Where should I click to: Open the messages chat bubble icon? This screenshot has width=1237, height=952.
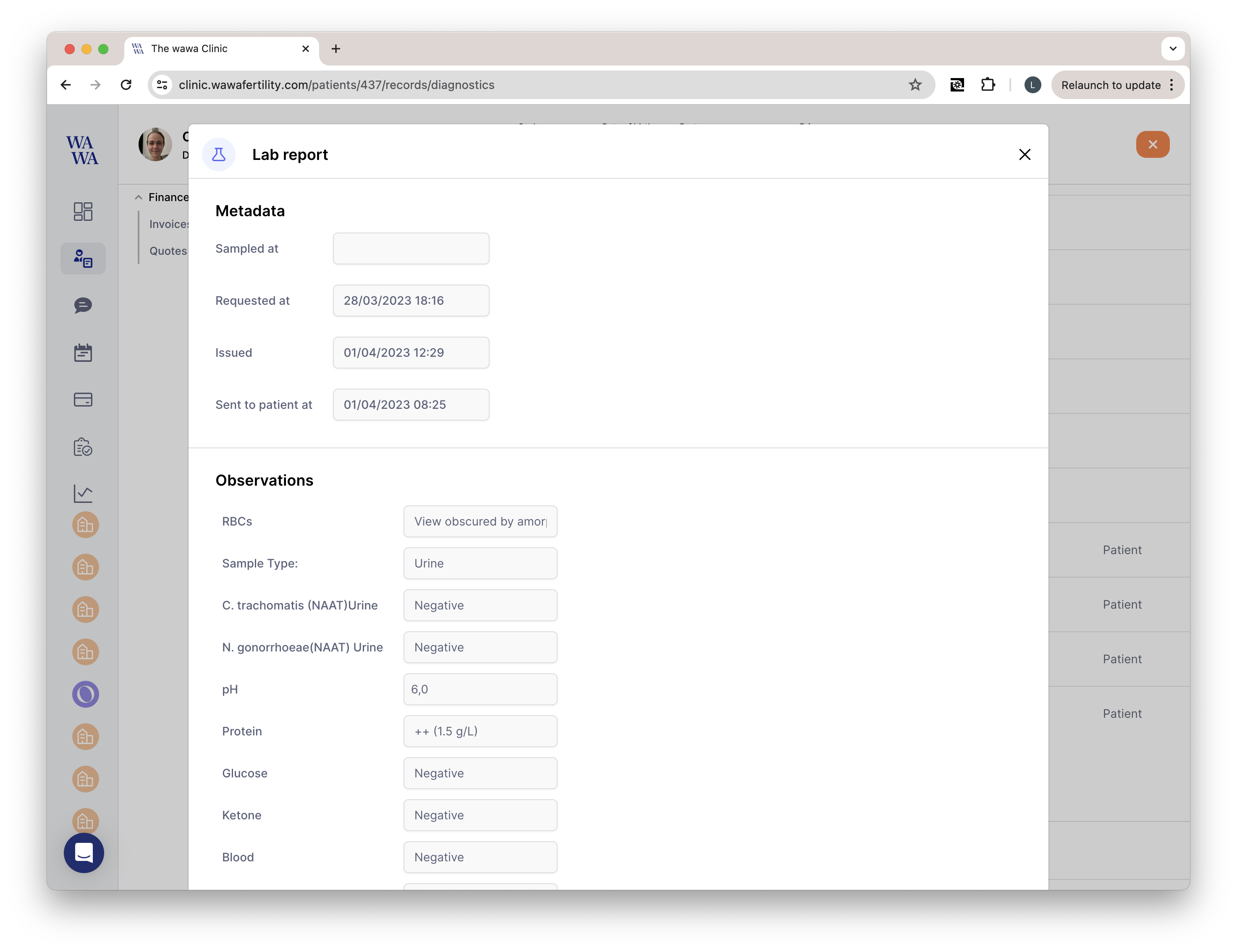pyautogui.click(x=83, y=306)
